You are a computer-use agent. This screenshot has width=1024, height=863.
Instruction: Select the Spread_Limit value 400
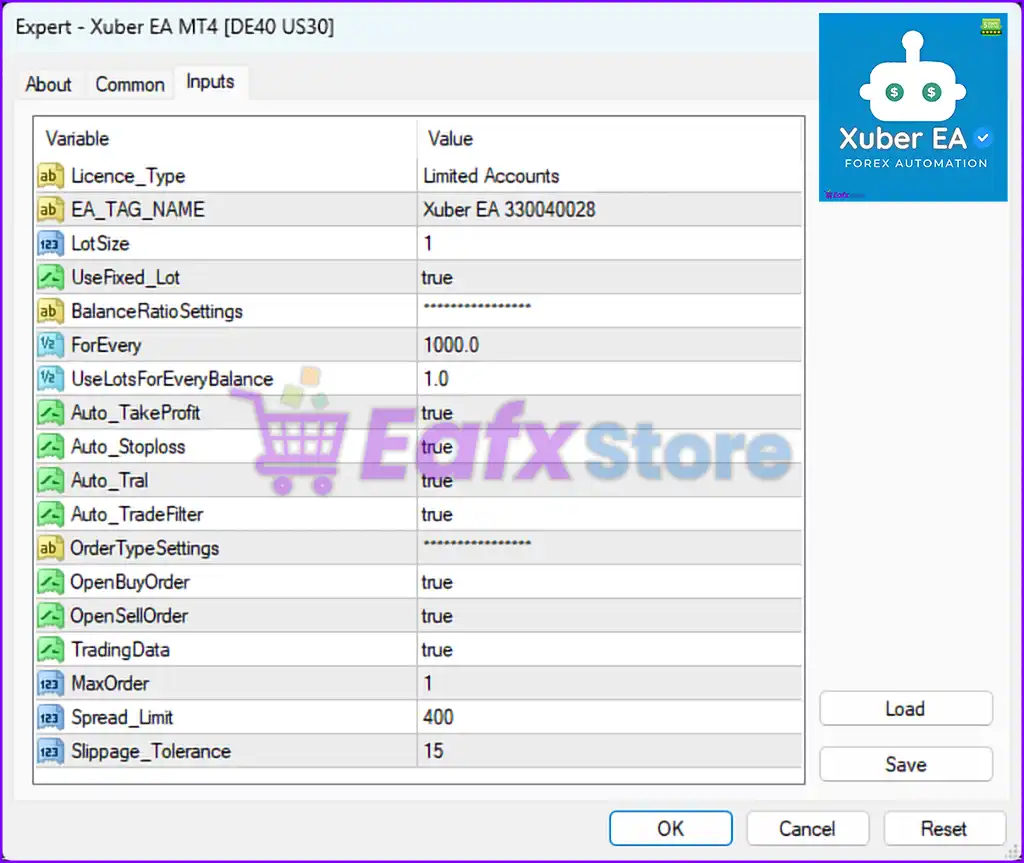(609, 717)
